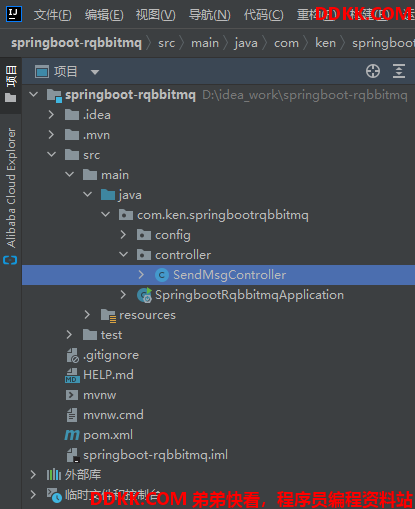
Task: Click the SendMsgController class icon
Action: click(162, 275)
